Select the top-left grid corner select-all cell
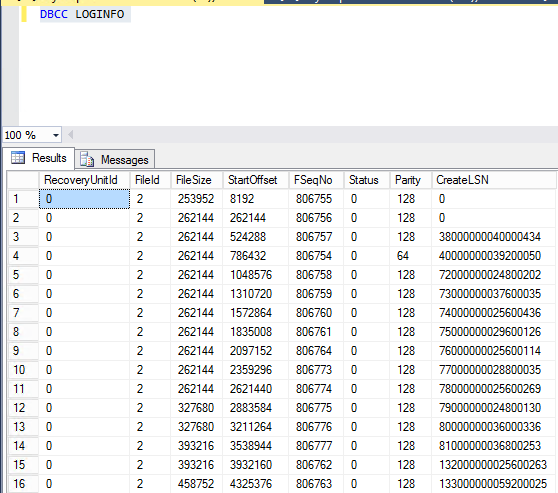Image resolution: width=558 pixels, height=493 pixels. click(23, 180)
